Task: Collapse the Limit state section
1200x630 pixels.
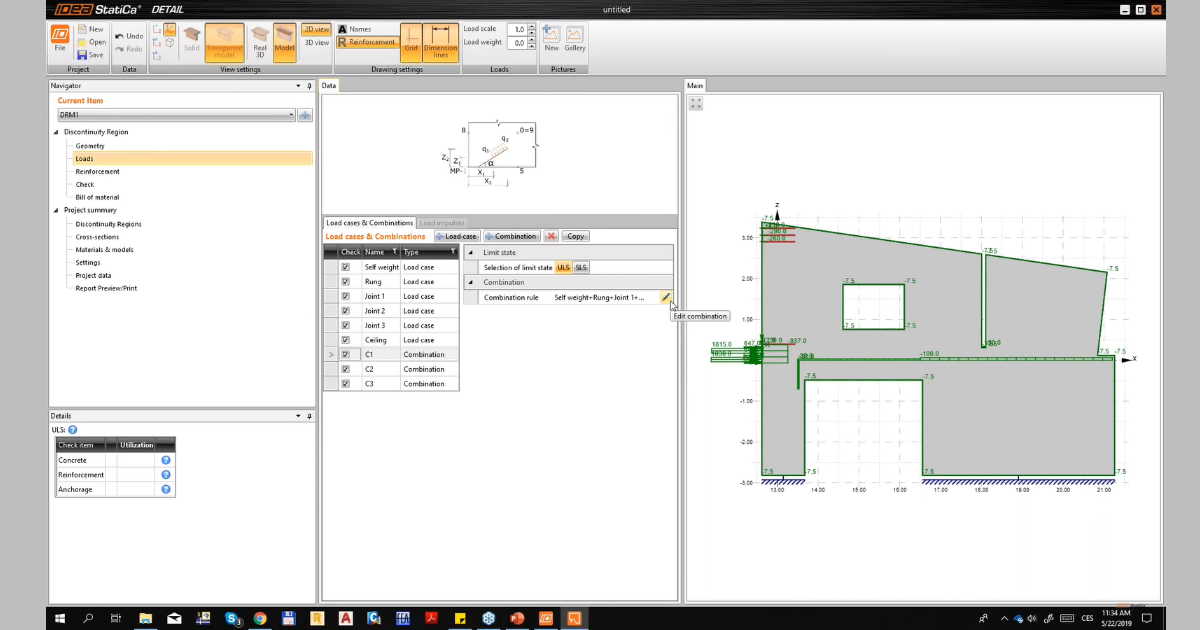Action: pos(471,252)
